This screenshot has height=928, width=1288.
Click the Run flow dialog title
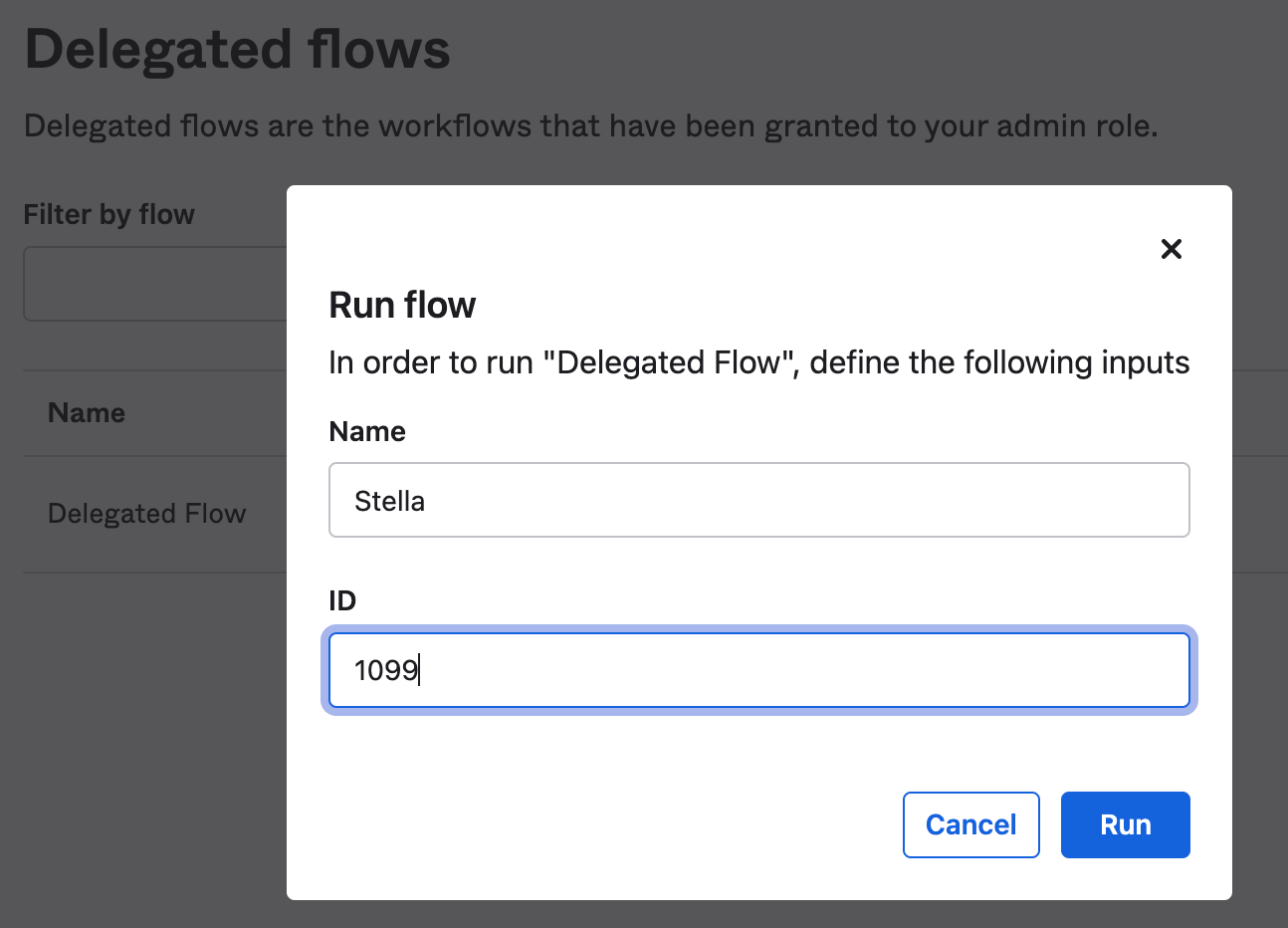402,305
